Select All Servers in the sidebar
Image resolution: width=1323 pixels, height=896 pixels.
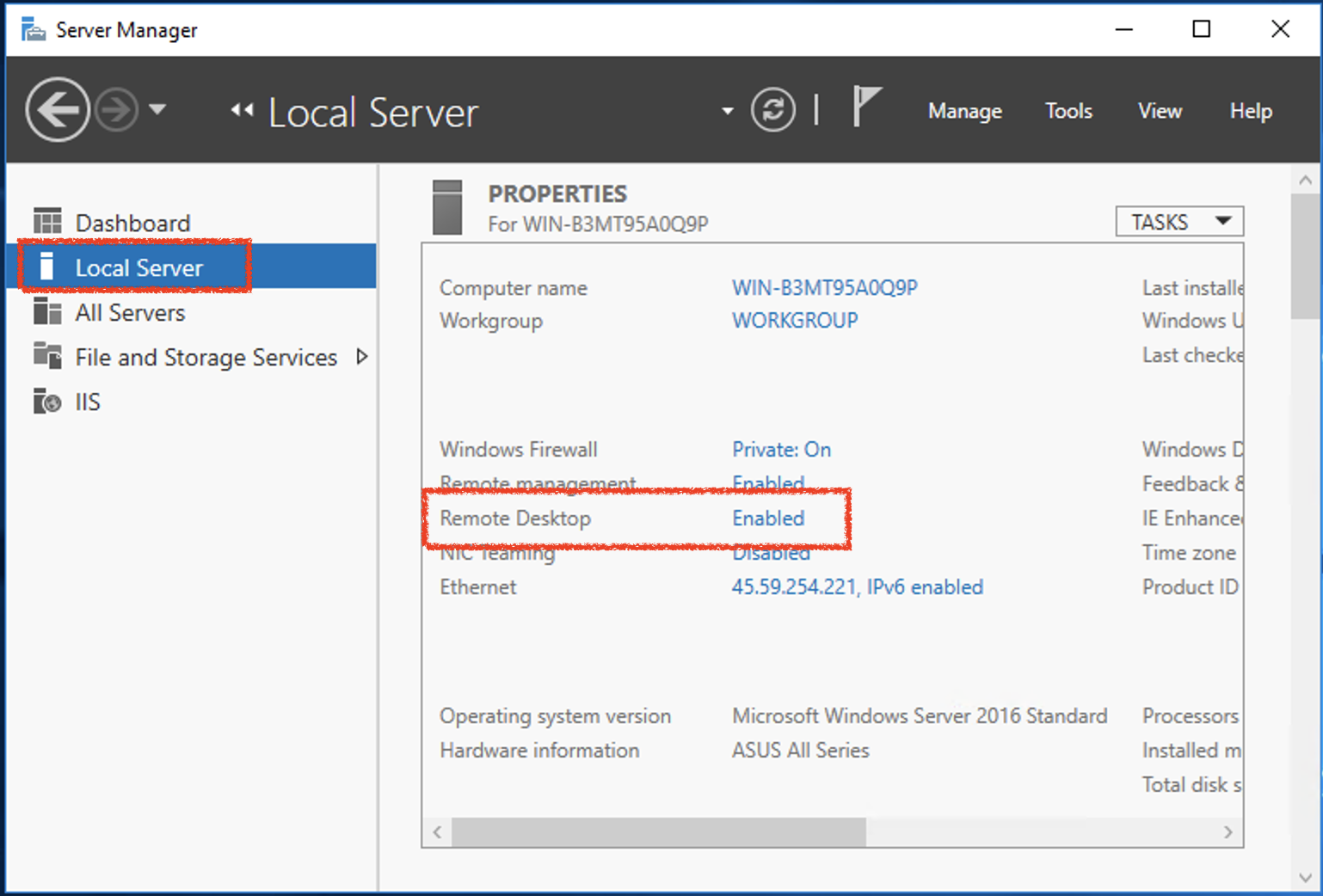(x=191, y=312)
